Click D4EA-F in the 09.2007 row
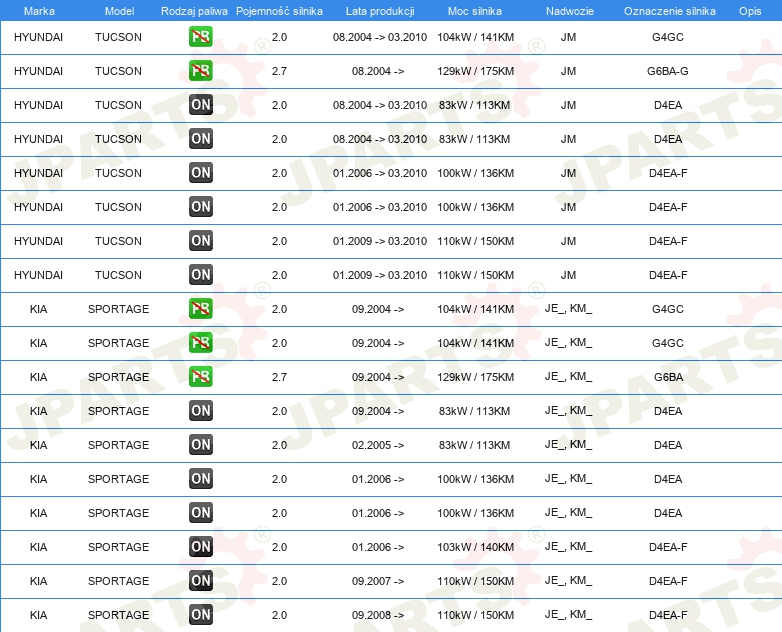Viewport: 782px width, 632px height. (668, 581)
